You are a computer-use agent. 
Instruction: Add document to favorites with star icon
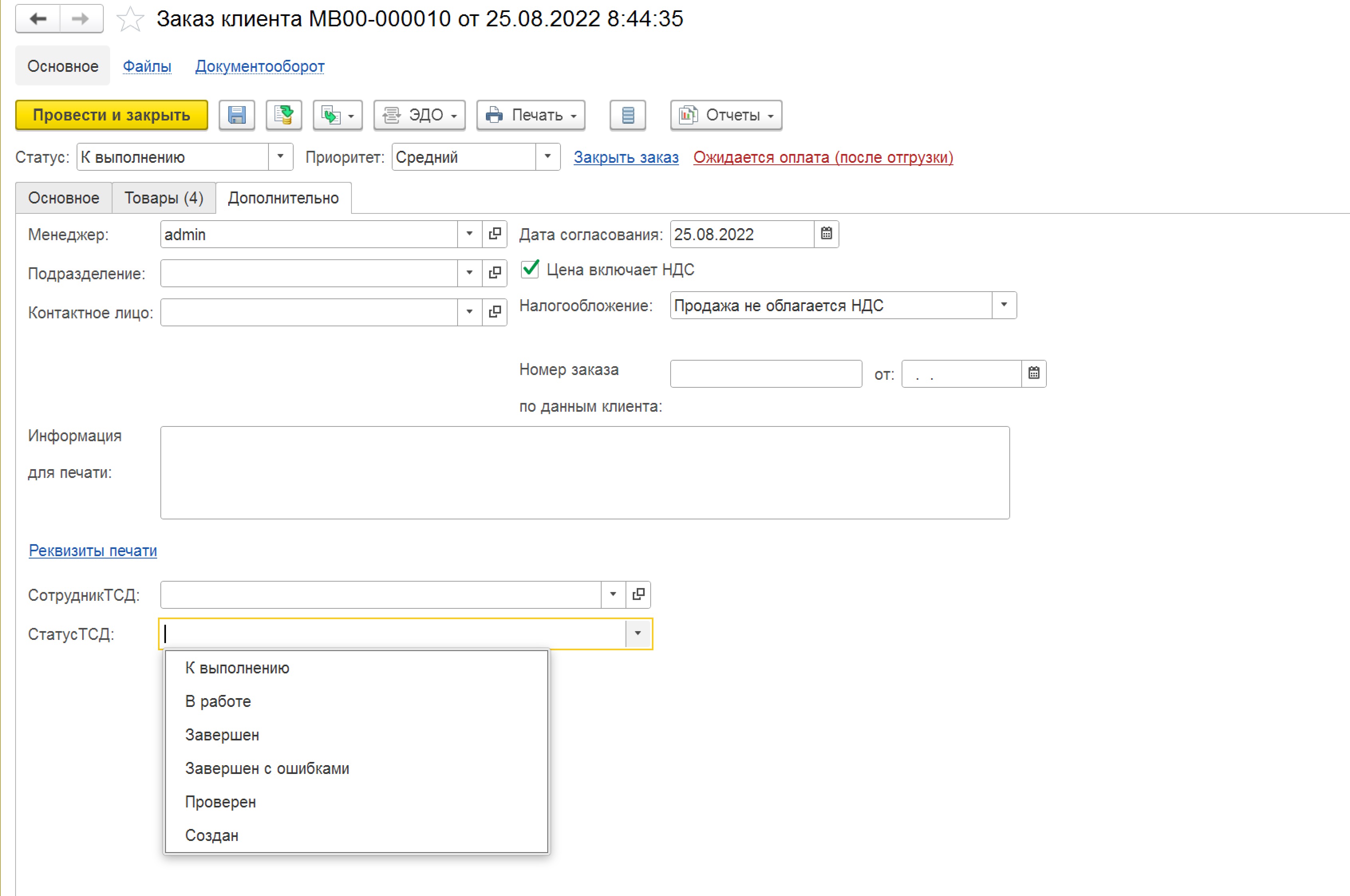click(130, 20)
